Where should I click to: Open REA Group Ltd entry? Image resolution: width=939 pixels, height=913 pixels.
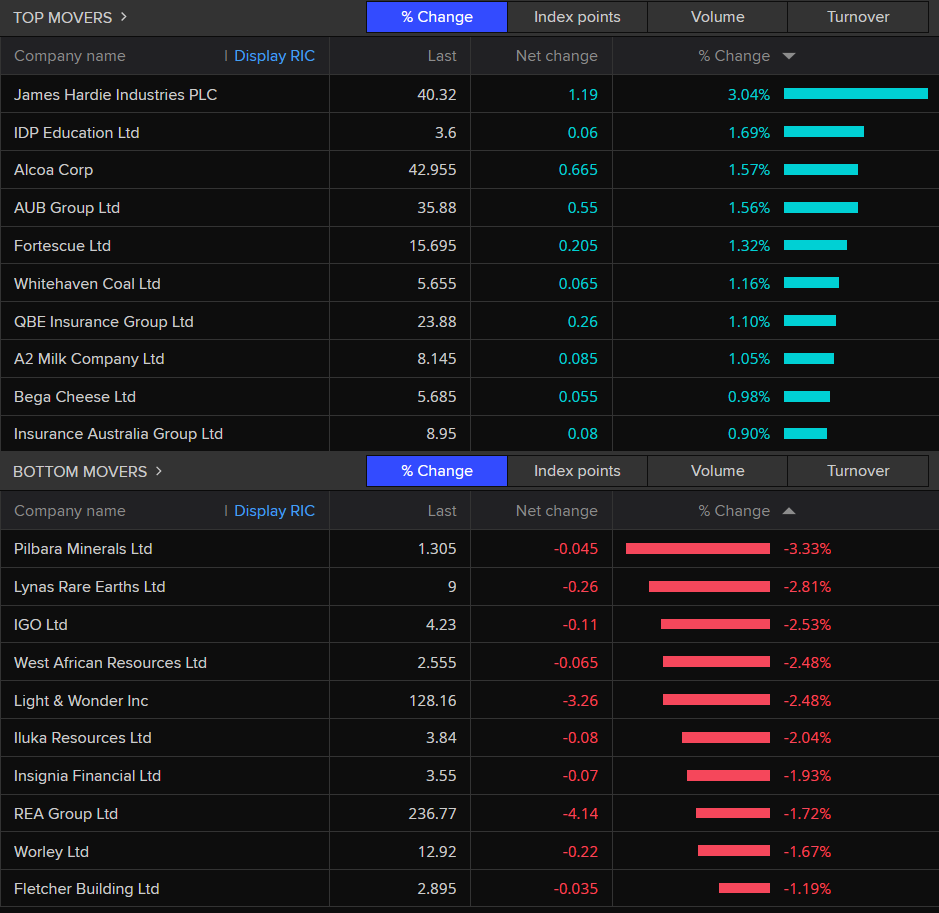coord(66,814)
